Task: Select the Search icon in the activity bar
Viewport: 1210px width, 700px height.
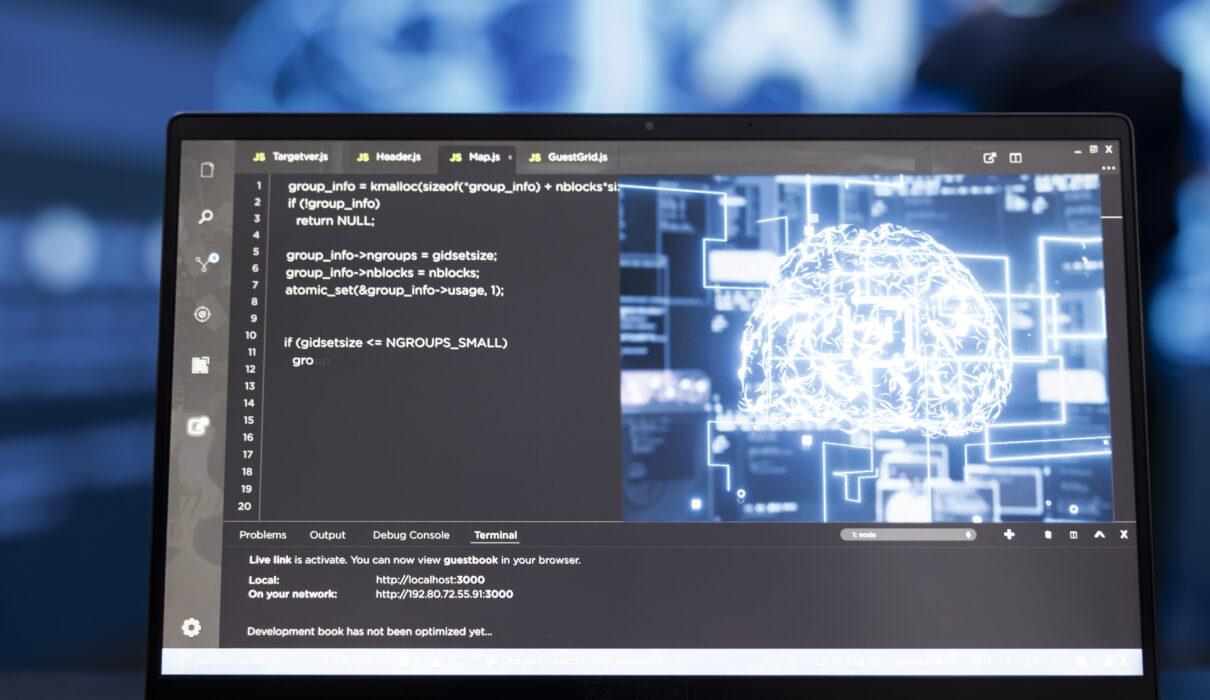Action: pos(205,218)
